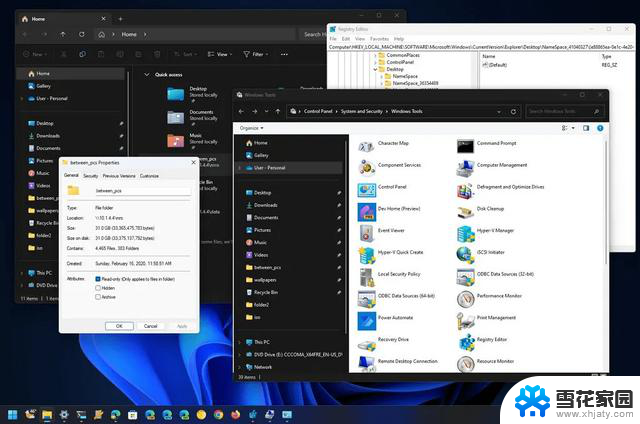Image resolution: width=640 pixels, height=424 pixels.
Task: Open Resource Monitor
Action: [486, 363]
